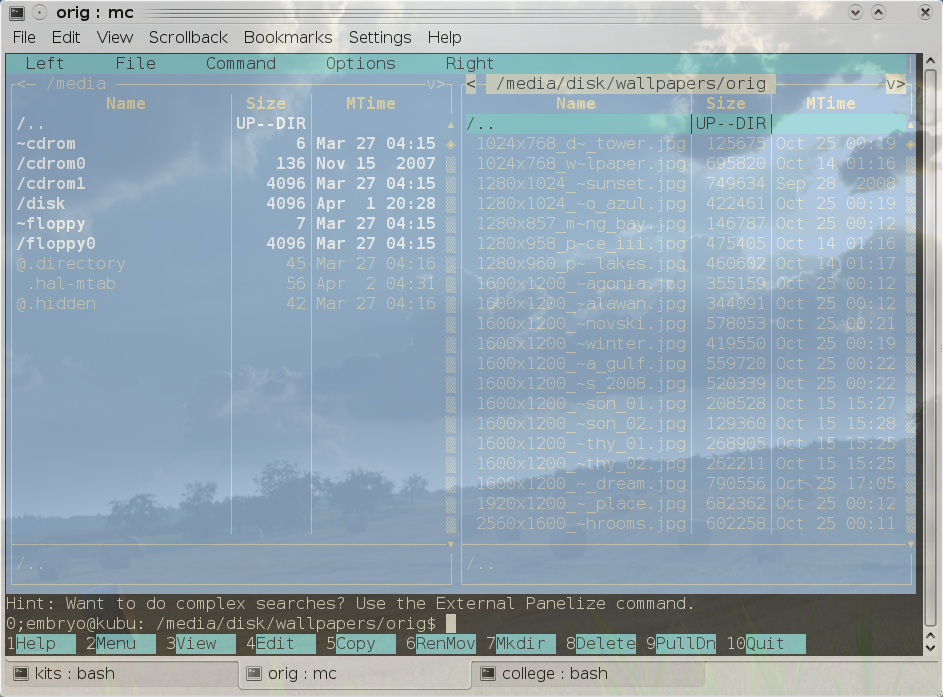
Task: Select file 1280x1024_~sunset.jpg
Action: click(x=686, y=183)
